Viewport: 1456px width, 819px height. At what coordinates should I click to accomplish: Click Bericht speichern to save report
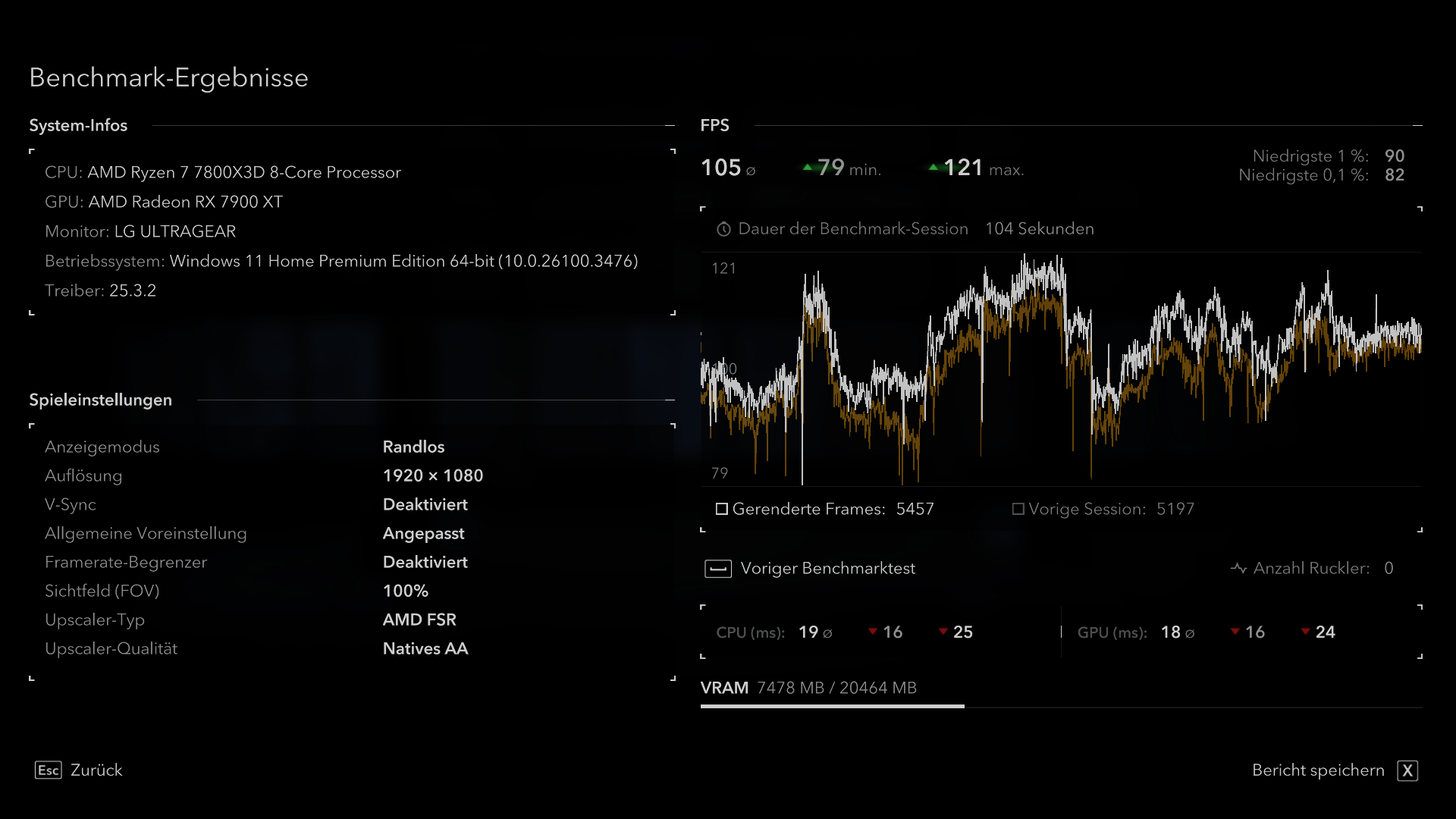click(x=1318, y=770)
